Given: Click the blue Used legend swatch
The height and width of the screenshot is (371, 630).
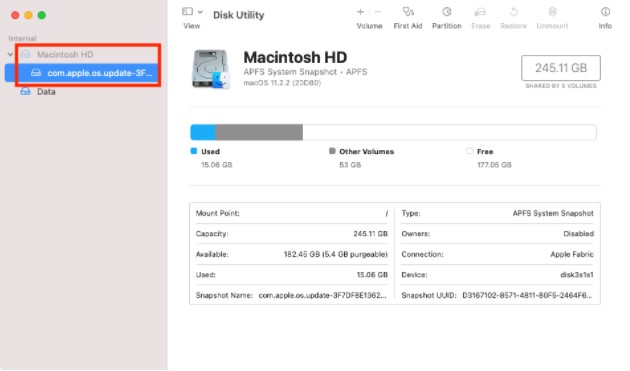Looking at the screenshot, I should [194, 151].
